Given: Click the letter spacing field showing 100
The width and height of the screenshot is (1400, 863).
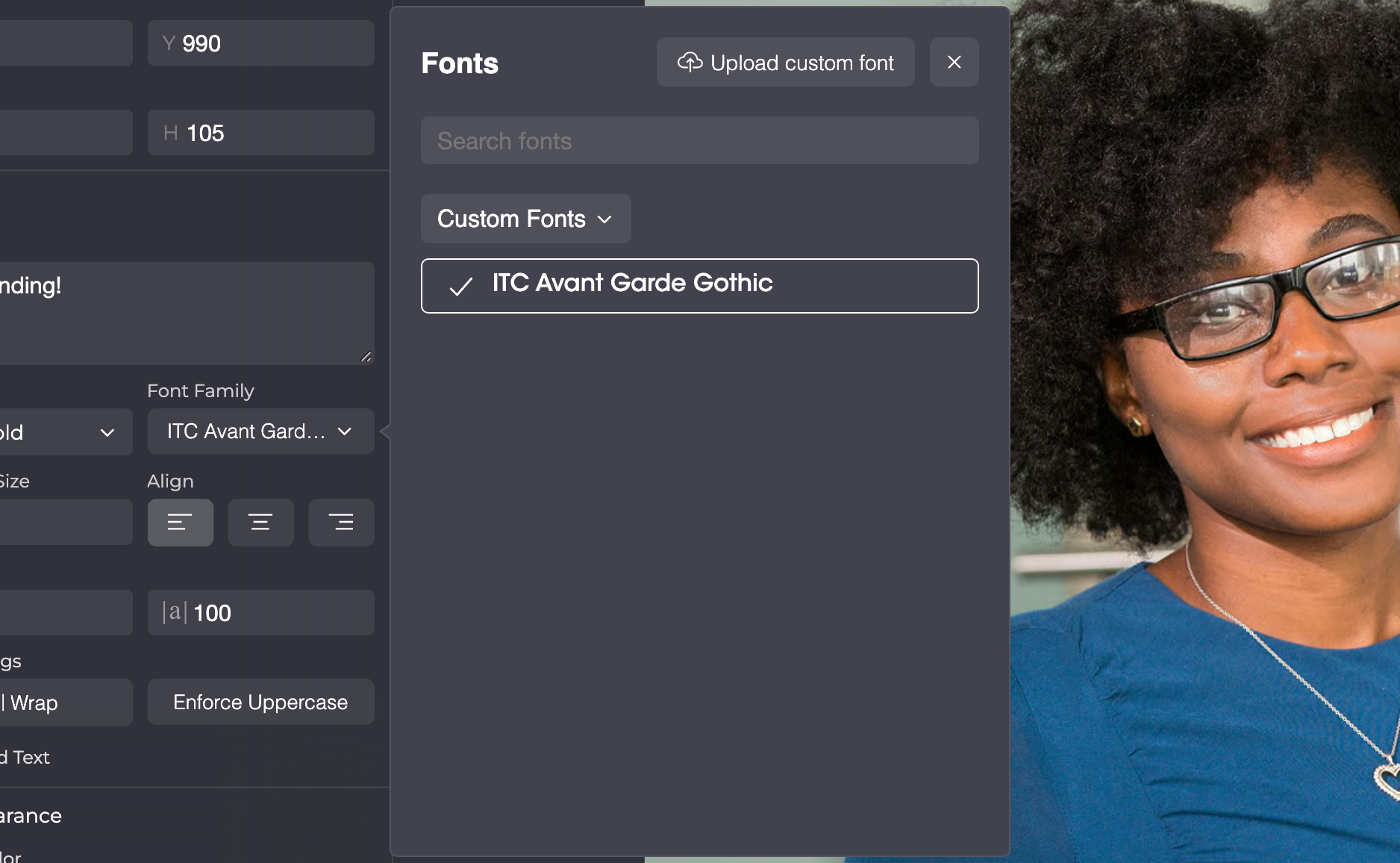Looking at the screenshot, I should tap(260, 613).
